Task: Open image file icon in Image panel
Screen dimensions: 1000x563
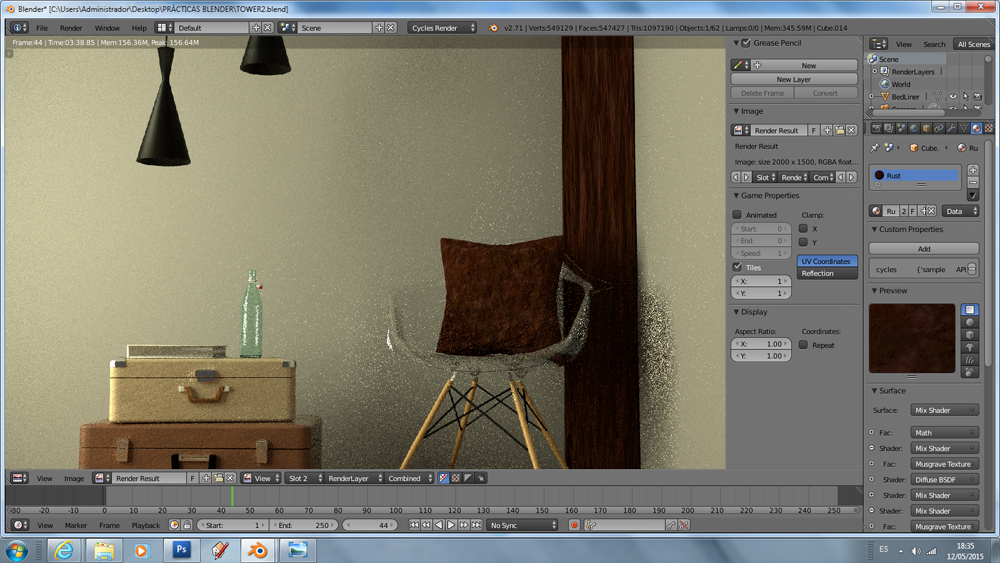Action: coord(839,130)
